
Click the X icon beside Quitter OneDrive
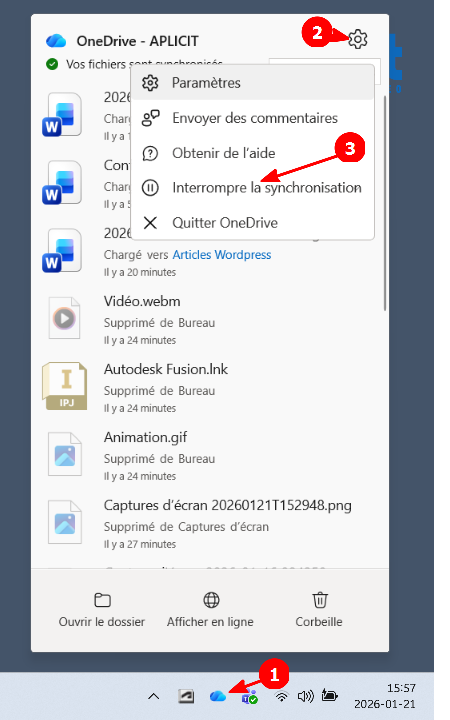click(x=150, y=223)
